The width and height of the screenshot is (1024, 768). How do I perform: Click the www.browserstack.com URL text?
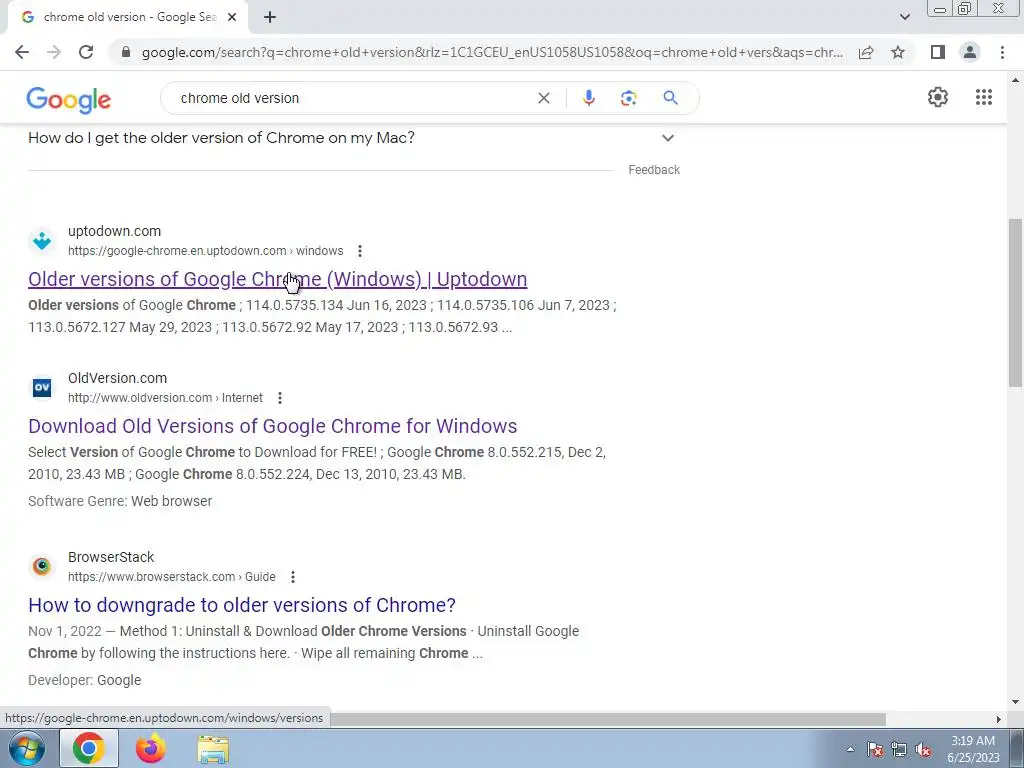(172, 577)
